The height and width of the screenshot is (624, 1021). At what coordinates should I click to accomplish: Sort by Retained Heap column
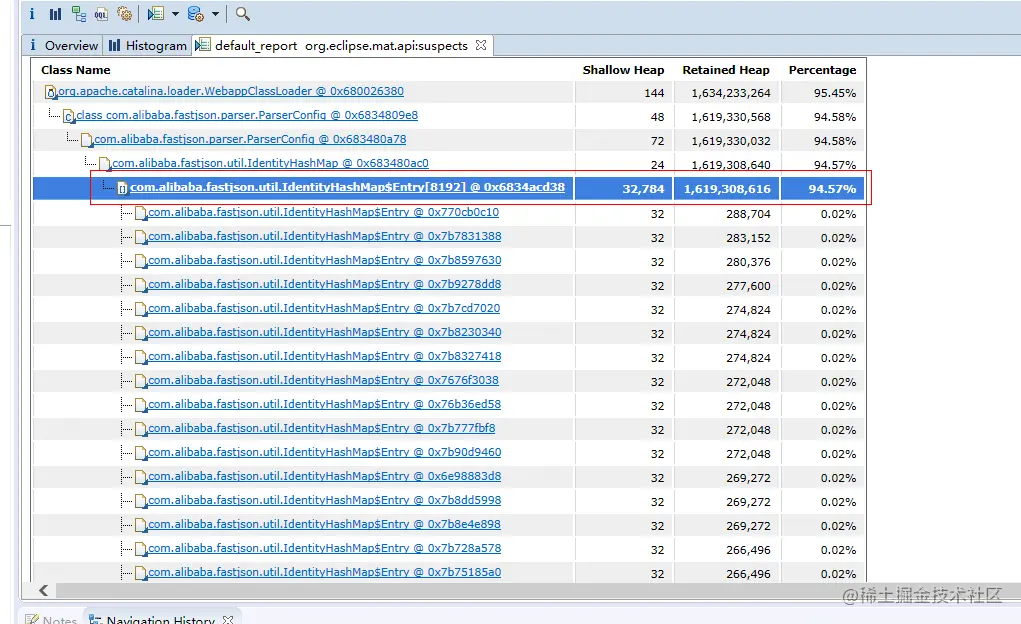pyautogui.click(x=726, y=70)
